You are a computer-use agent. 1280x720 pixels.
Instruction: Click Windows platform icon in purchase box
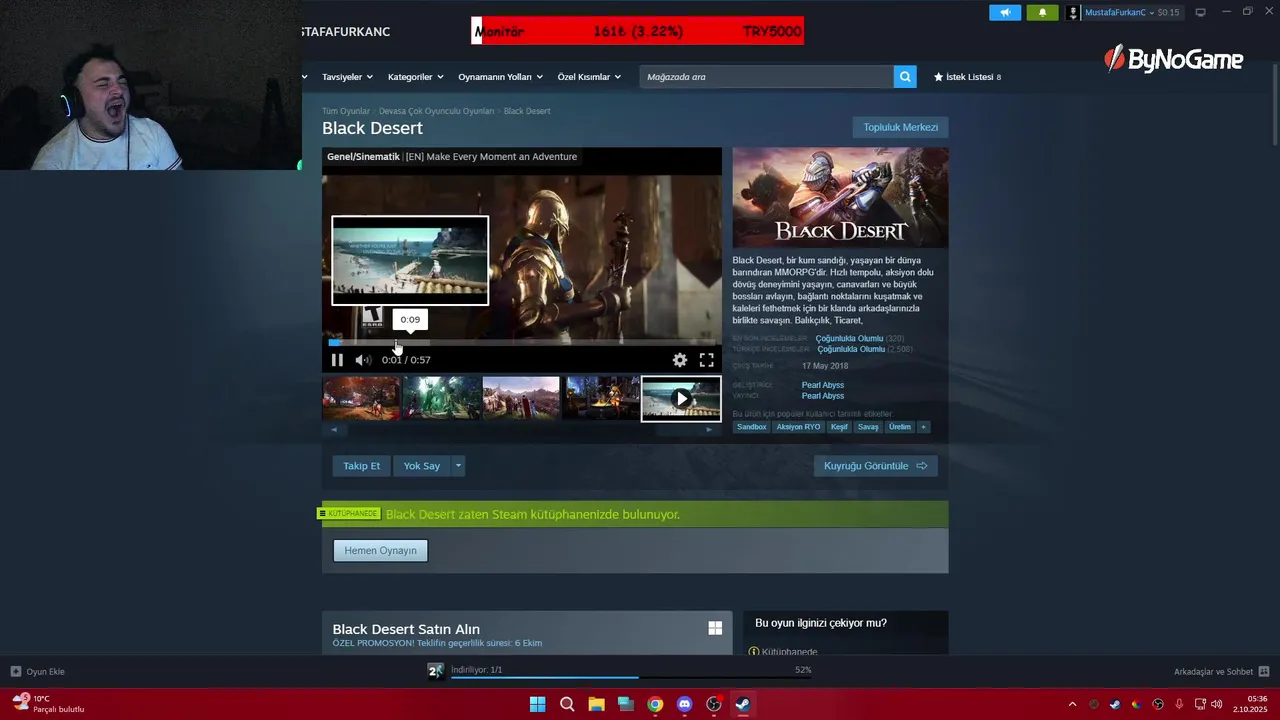point(715,628)
